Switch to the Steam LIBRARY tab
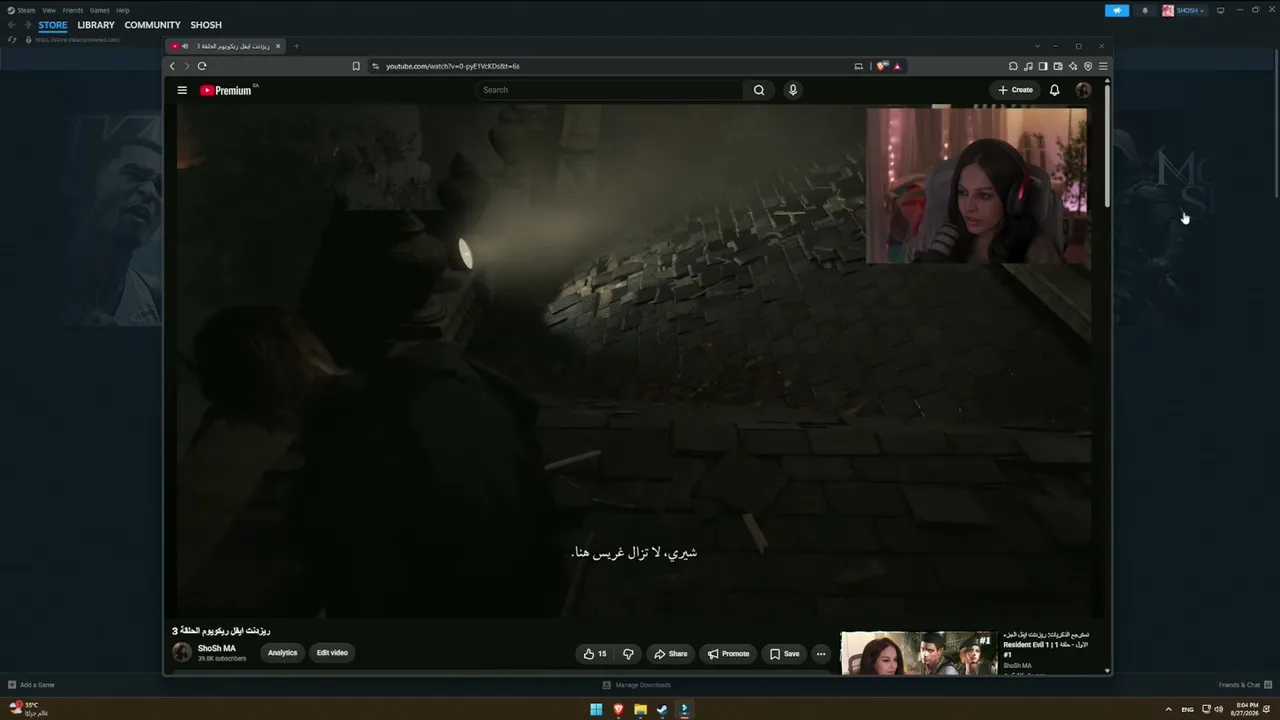 pyautogui.click(x=96, y=25)
